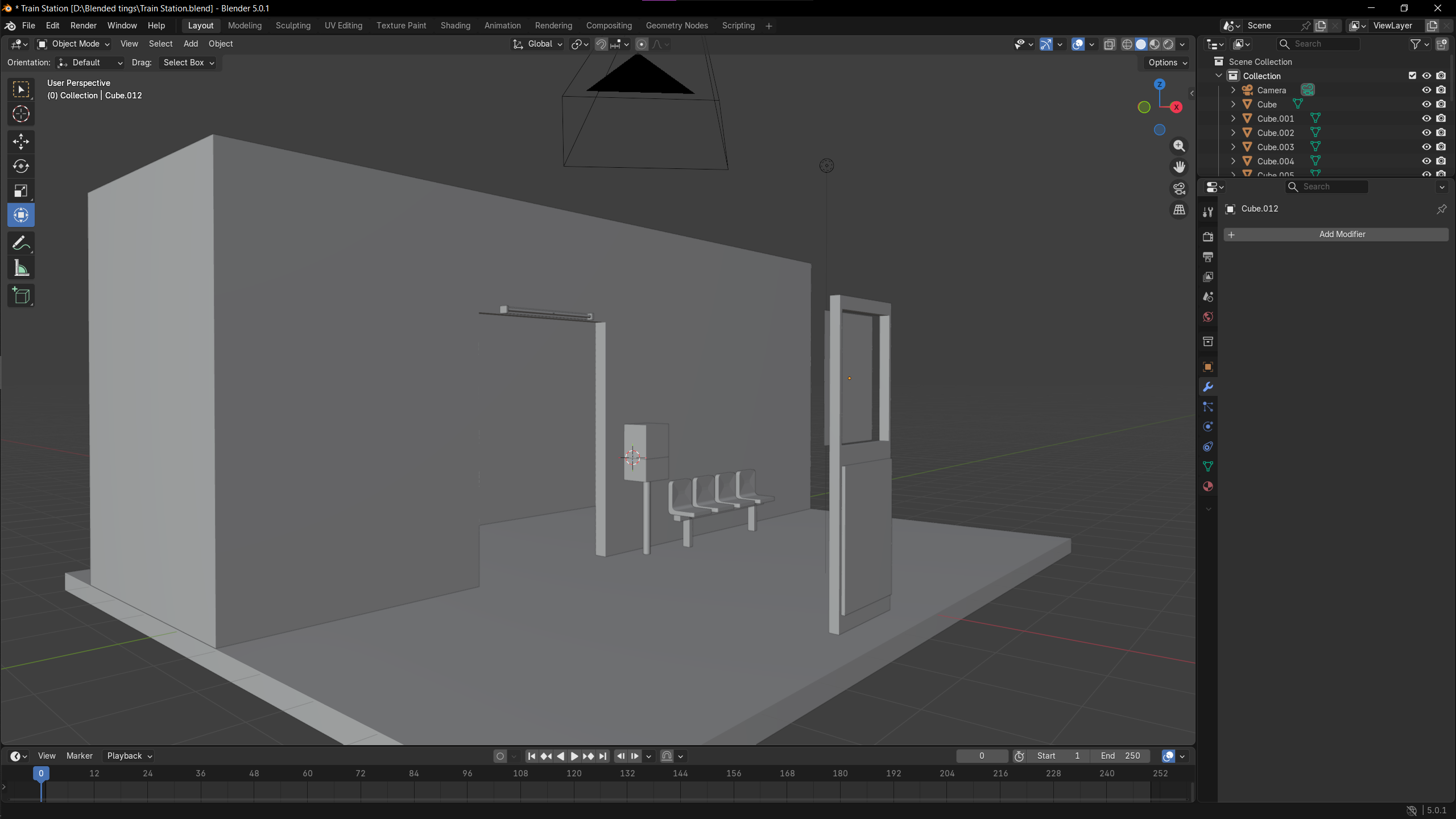This screenshot has width=1456, height=819.
Task: Activate the Rotate tool
Action: pyautogui.click(x=21, y=166)
